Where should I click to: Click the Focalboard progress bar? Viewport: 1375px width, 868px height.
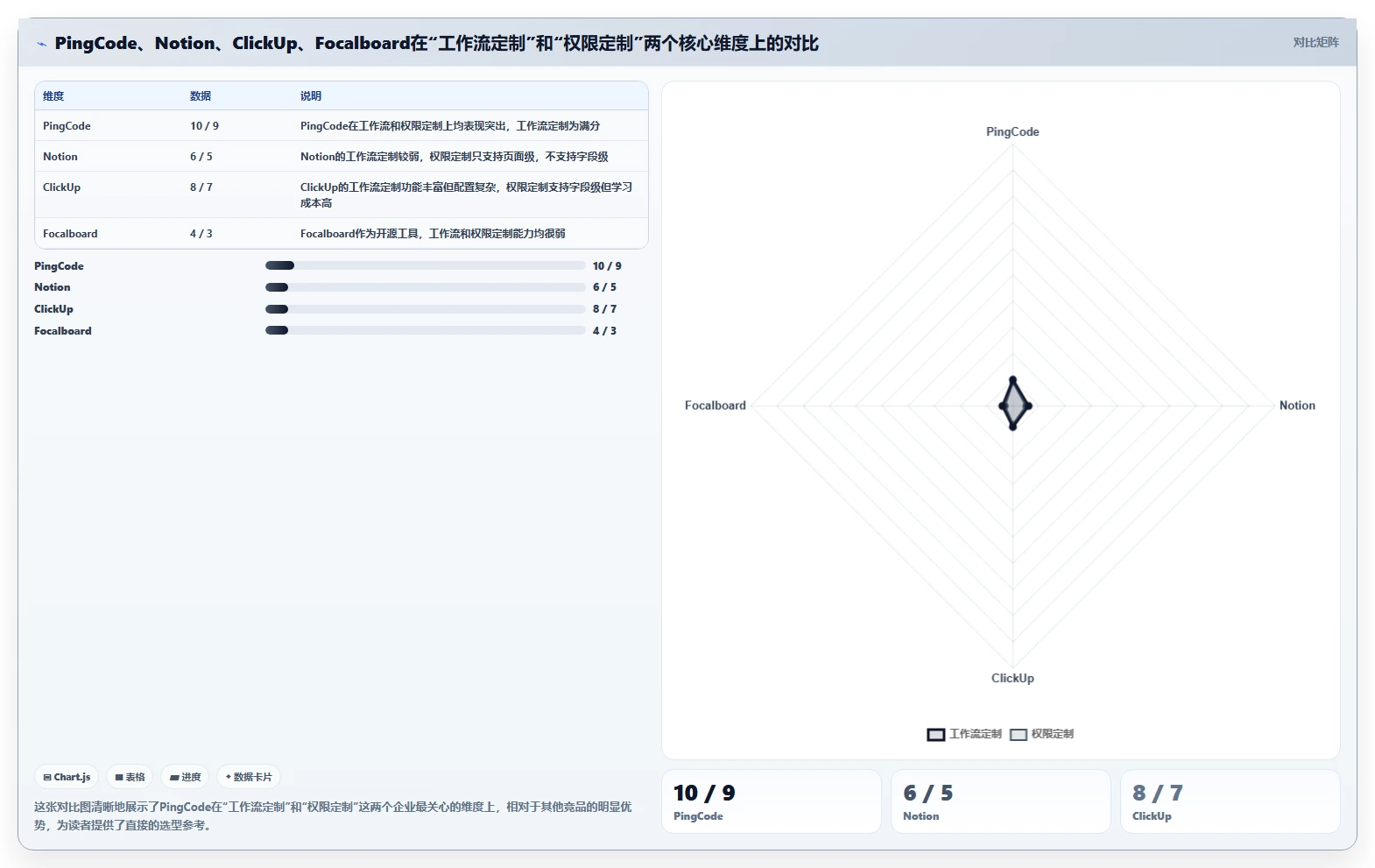click(425, 330)
